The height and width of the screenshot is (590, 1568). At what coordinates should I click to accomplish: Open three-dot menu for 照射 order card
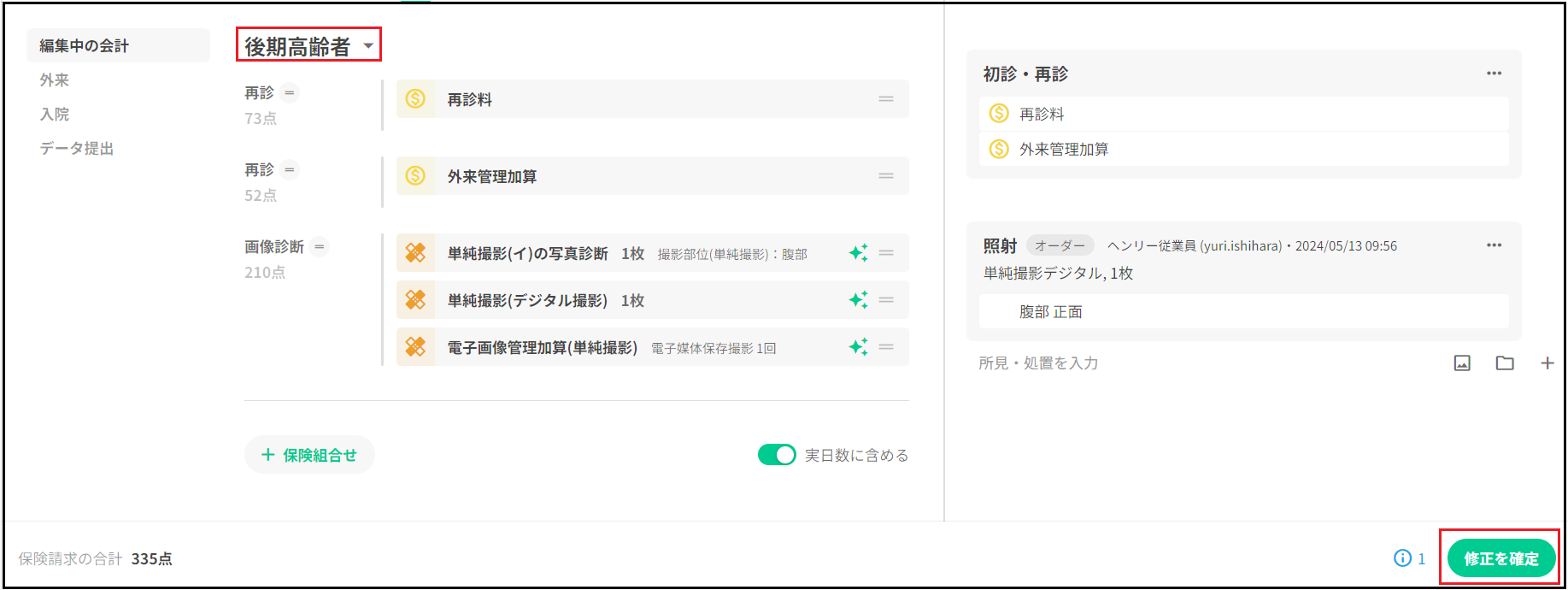click(1494, 245)
